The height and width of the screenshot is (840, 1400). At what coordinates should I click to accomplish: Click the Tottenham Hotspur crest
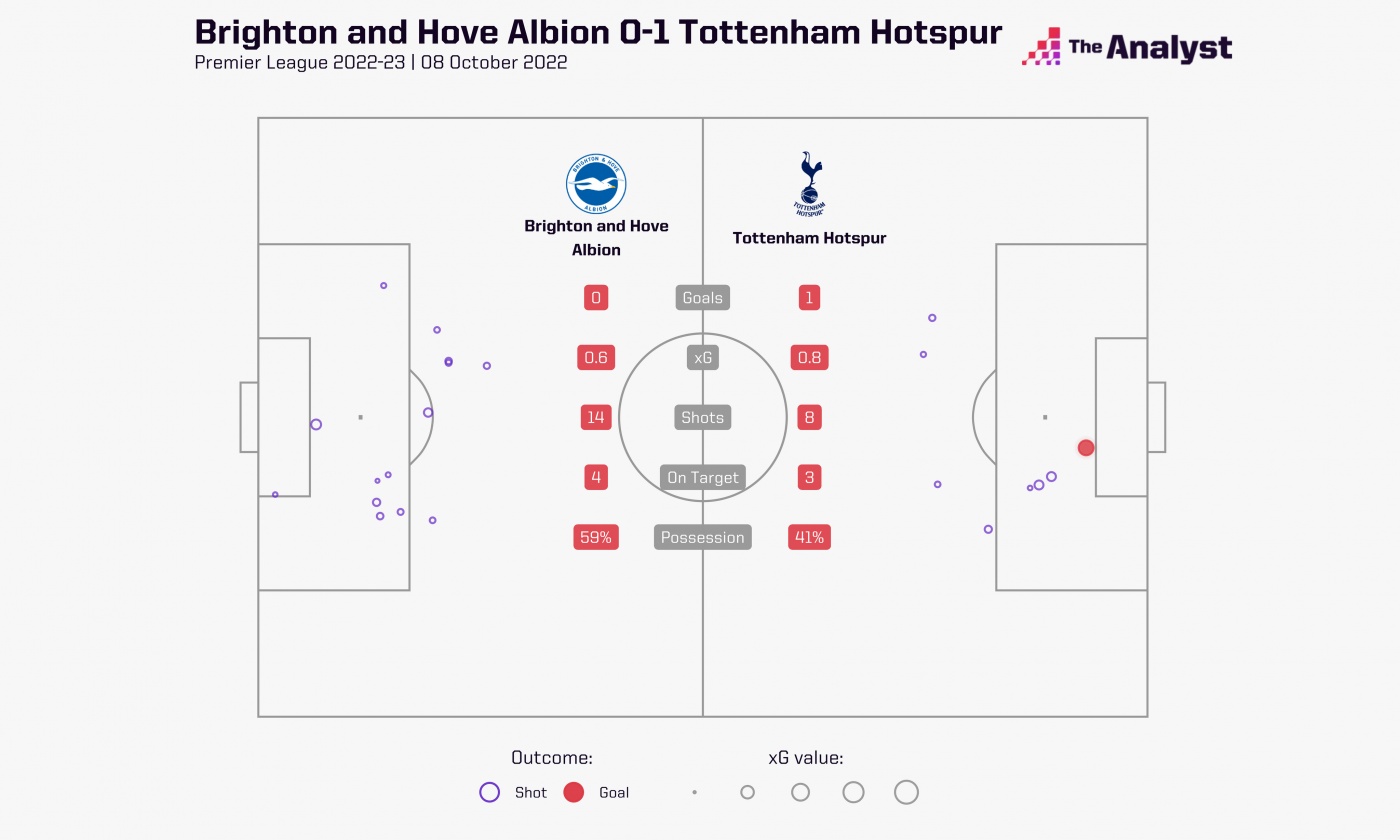(809, 184)
